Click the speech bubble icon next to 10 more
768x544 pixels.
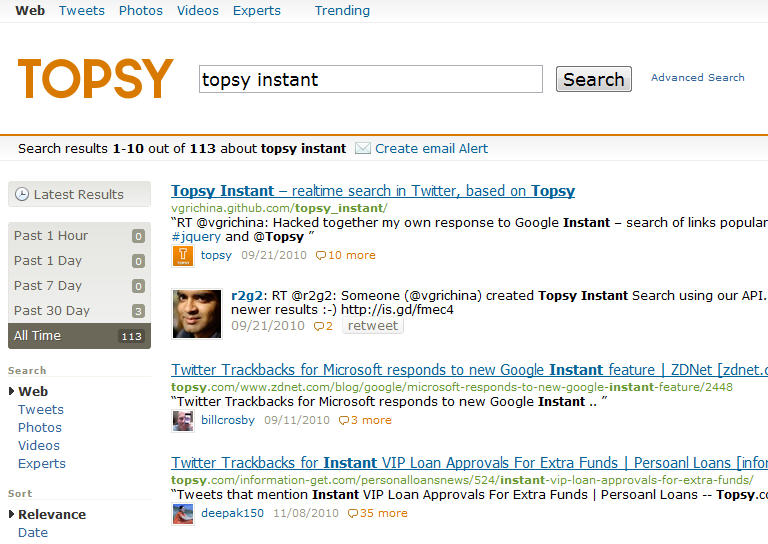[x=321, y=256]
